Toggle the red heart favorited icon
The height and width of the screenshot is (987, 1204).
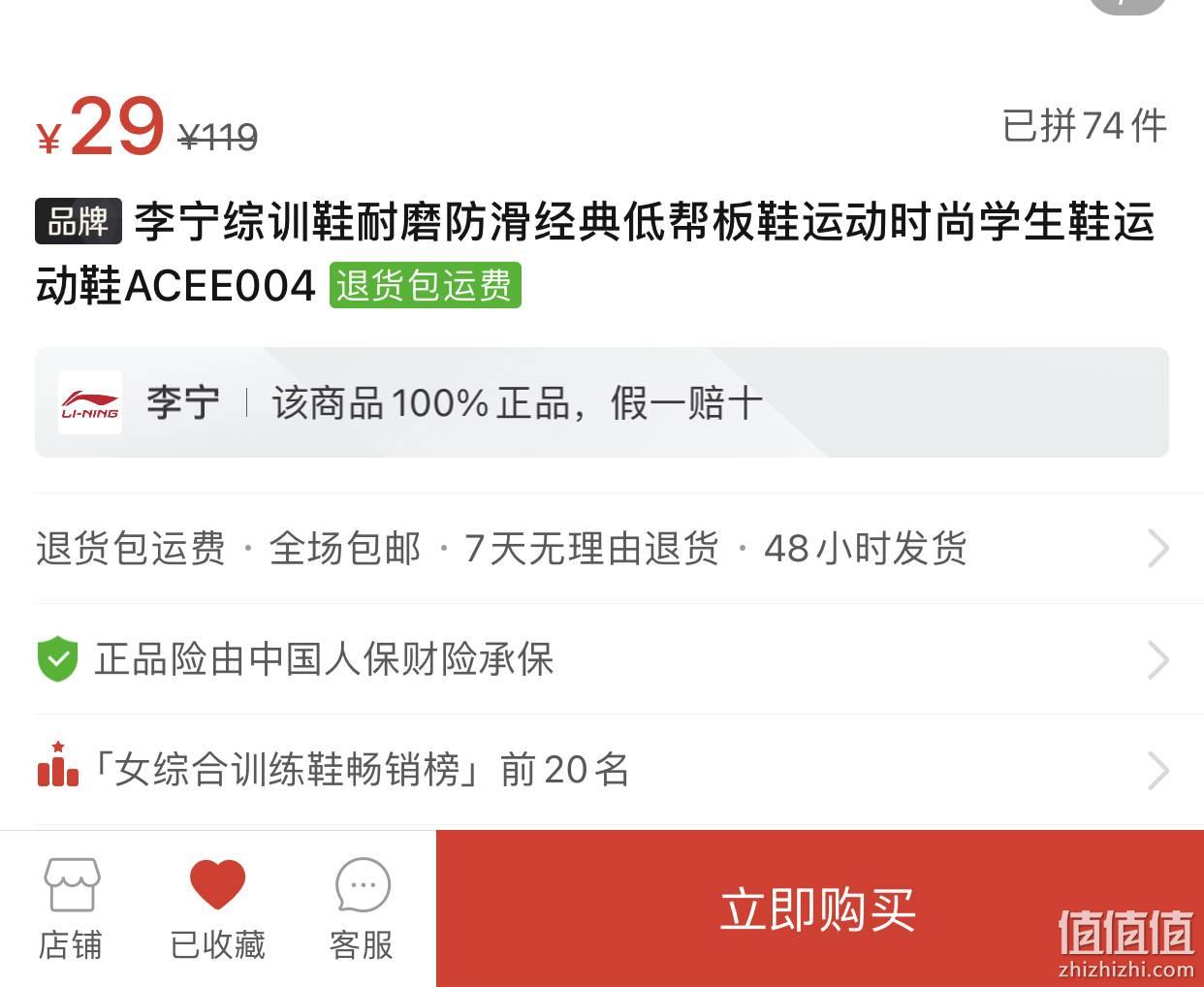click(217, 884)
